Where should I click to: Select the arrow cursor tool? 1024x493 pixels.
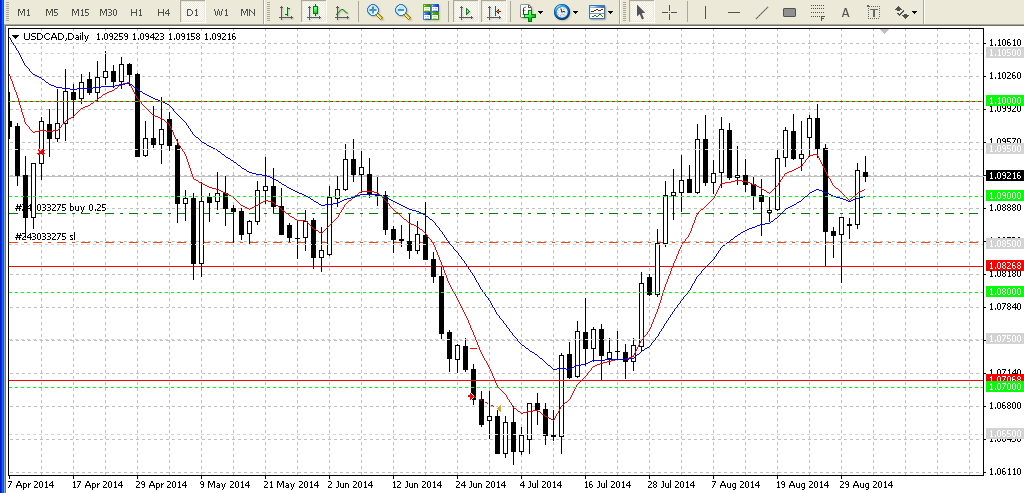click(x=641, y=12)
